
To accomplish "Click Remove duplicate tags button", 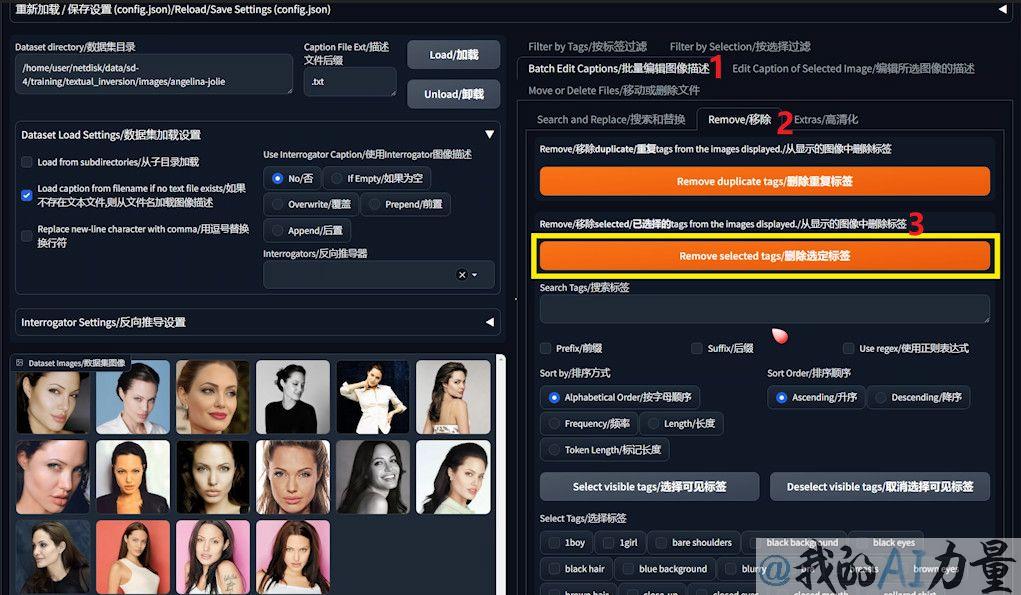I will (x=764, y=181).
